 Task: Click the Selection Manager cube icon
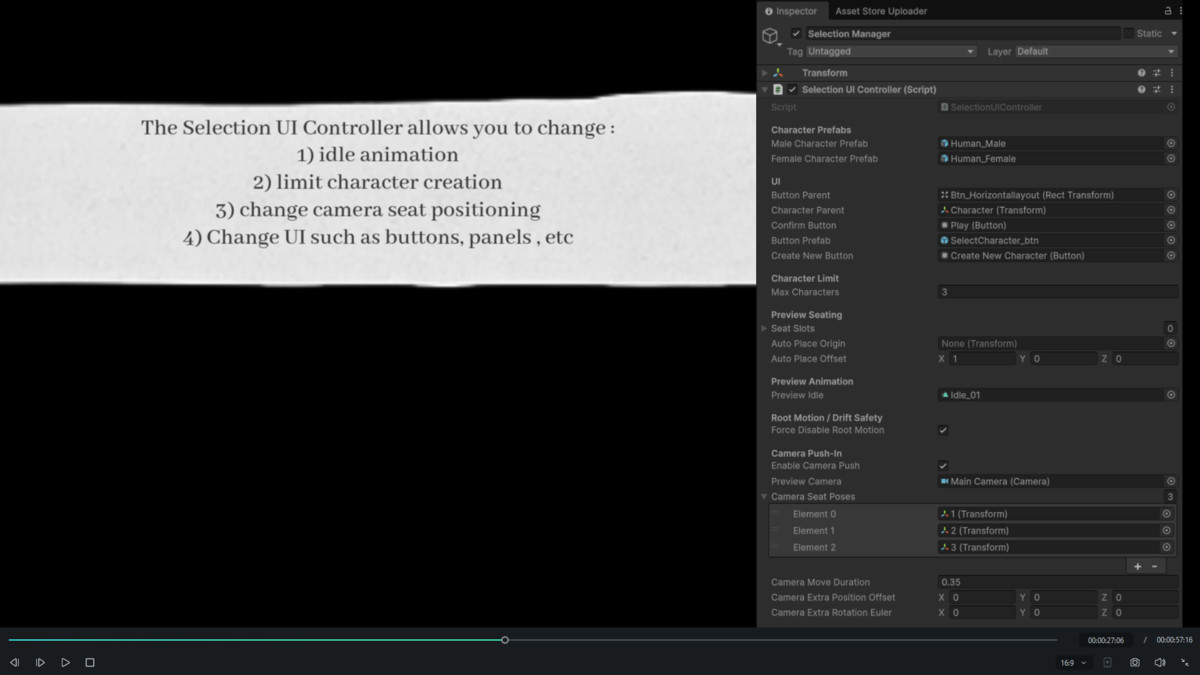[x=770, y=33]
